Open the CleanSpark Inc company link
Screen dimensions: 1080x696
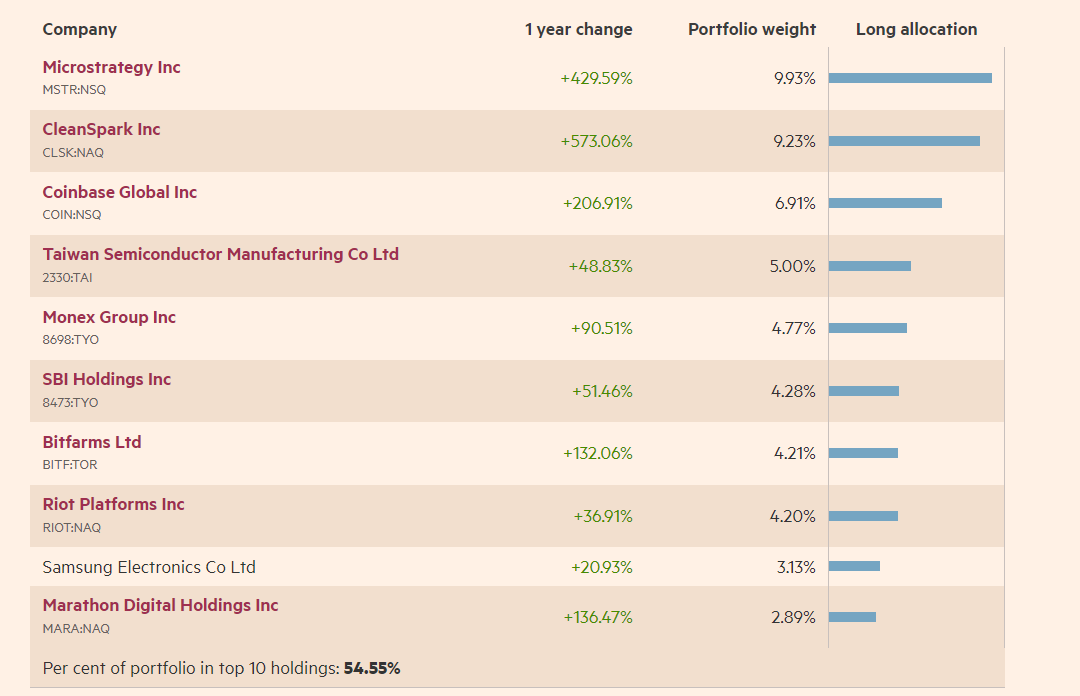pos(101,130)
